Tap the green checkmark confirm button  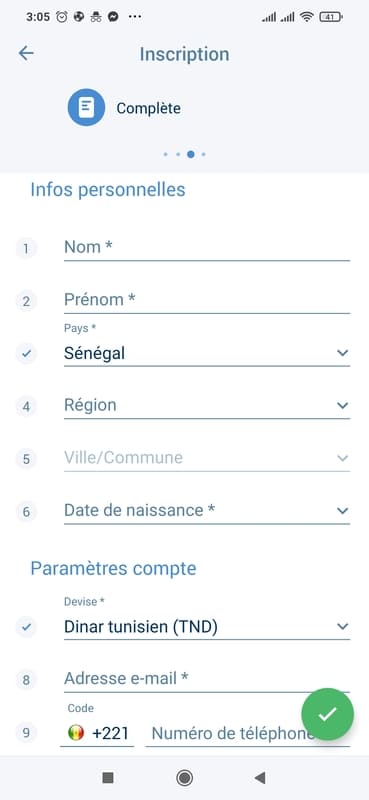point(327,714)
